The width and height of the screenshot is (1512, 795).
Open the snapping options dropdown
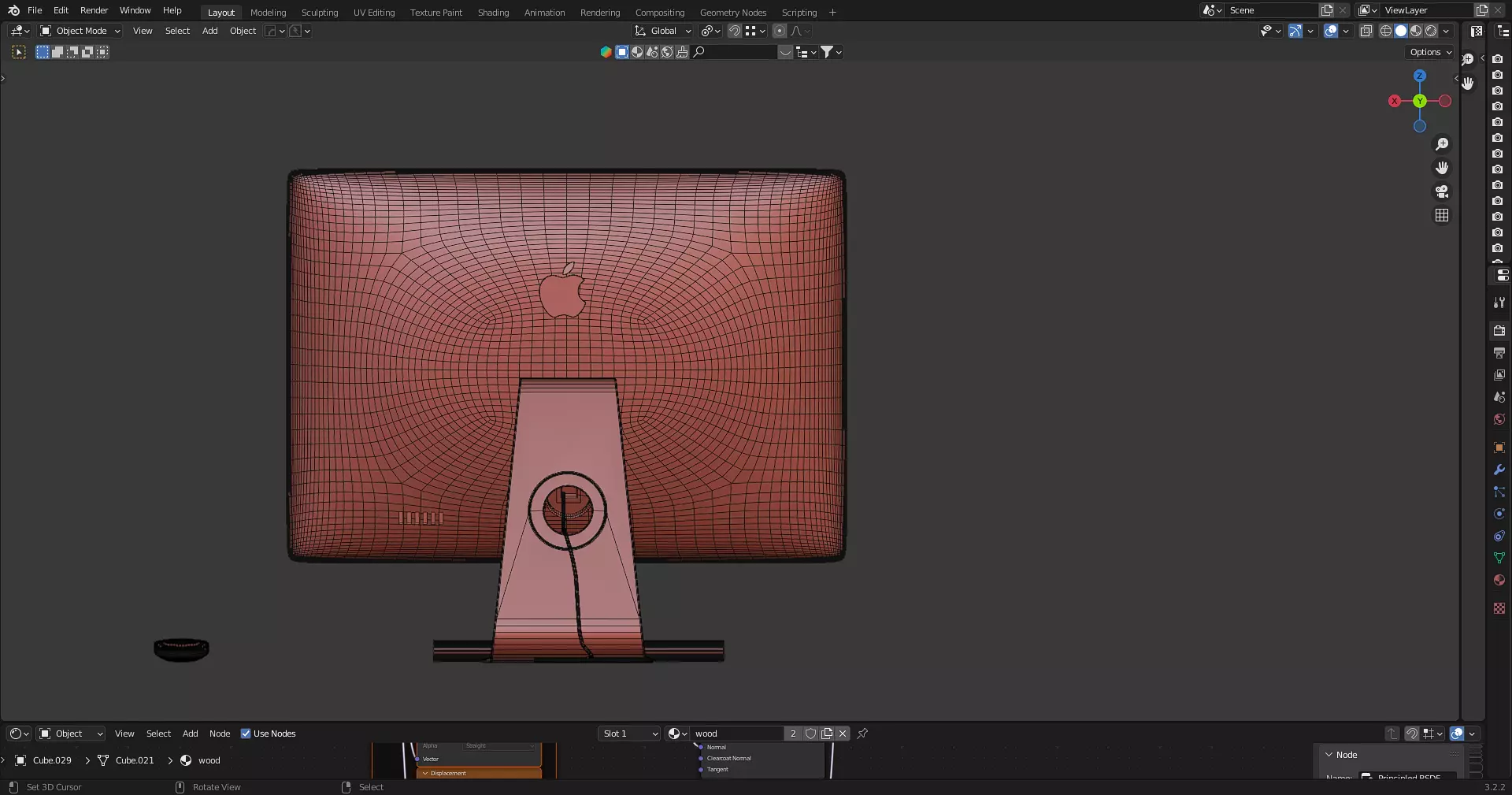[754, 31]
